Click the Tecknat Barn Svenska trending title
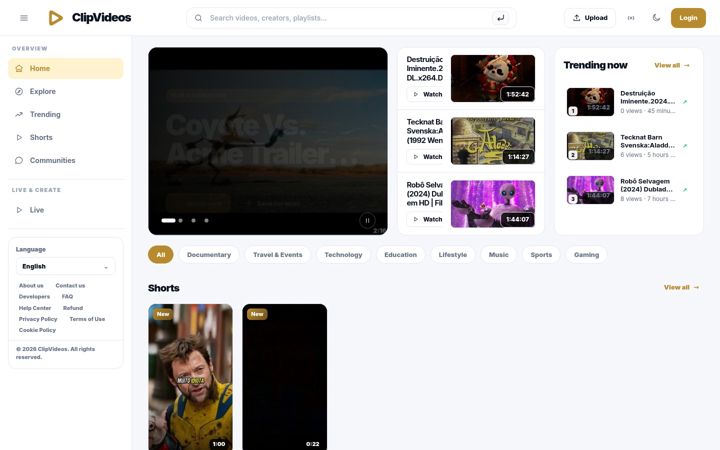This screenshot has height=450, width=720. 647,141
